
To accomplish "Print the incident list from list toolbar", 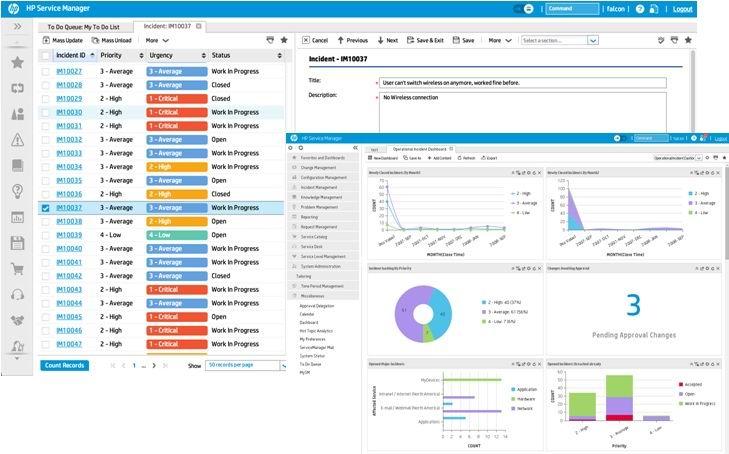I will (270, 40).
